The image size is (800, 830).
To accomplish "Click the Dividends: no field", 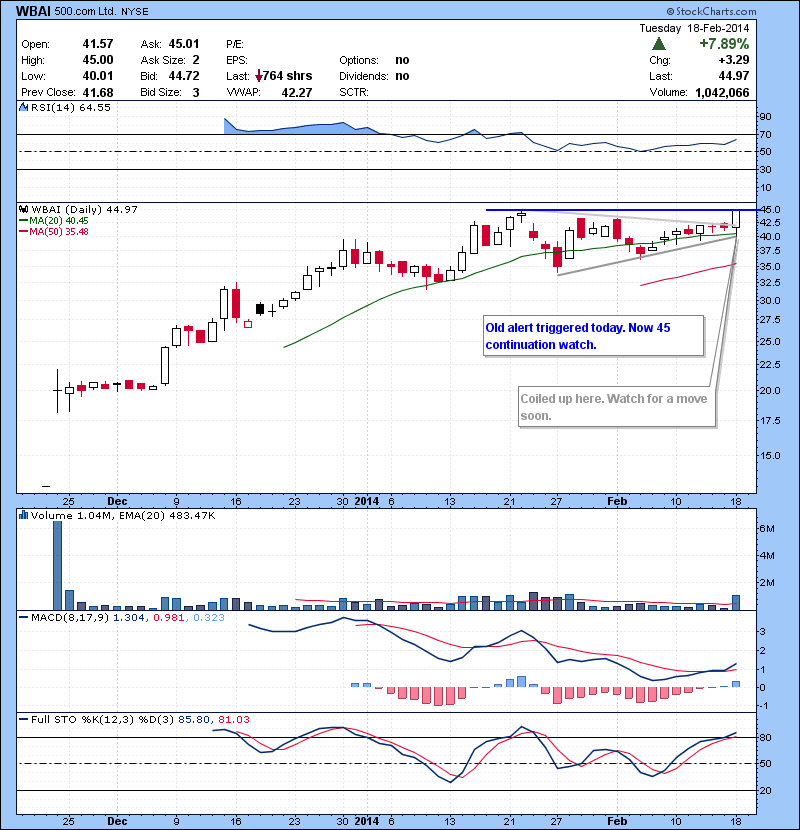I will (x=374, y=76).
